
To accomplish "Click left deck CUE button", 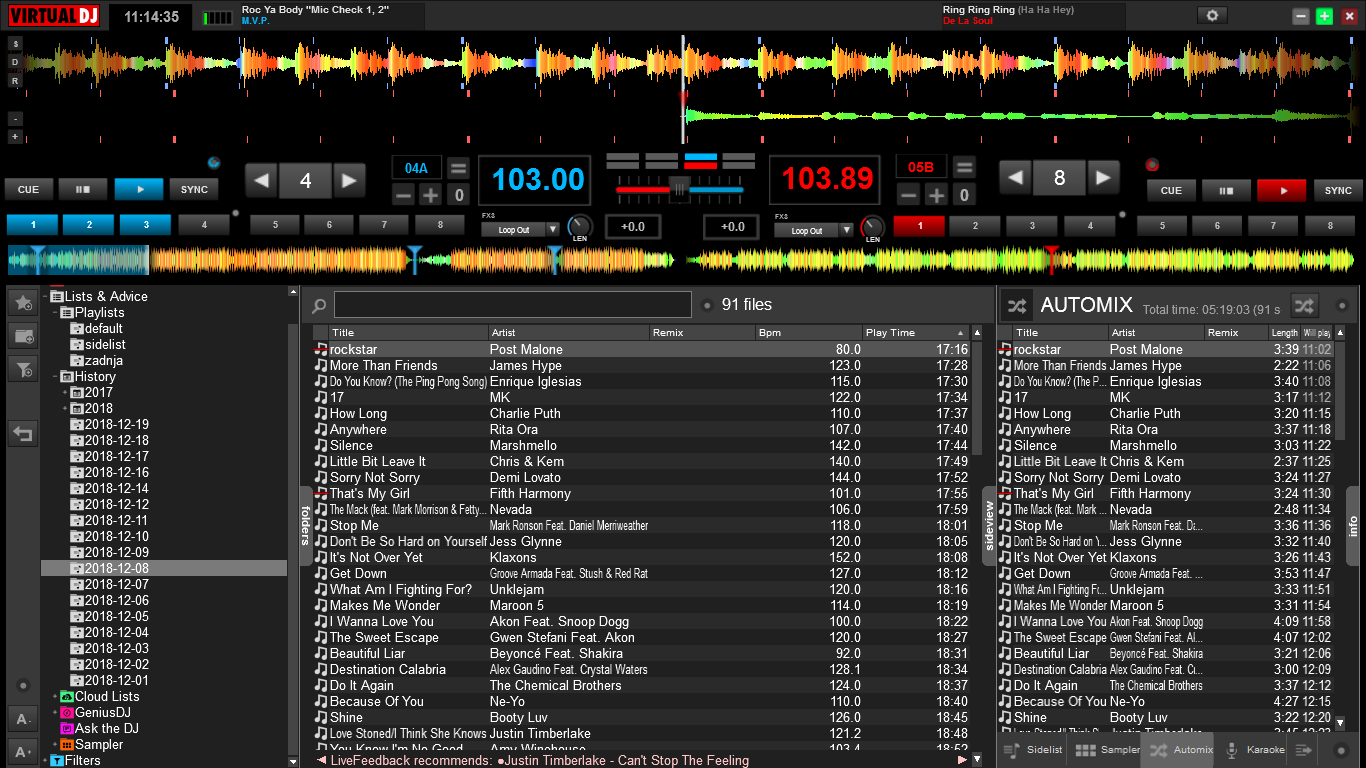I will [x=29, y=189].
